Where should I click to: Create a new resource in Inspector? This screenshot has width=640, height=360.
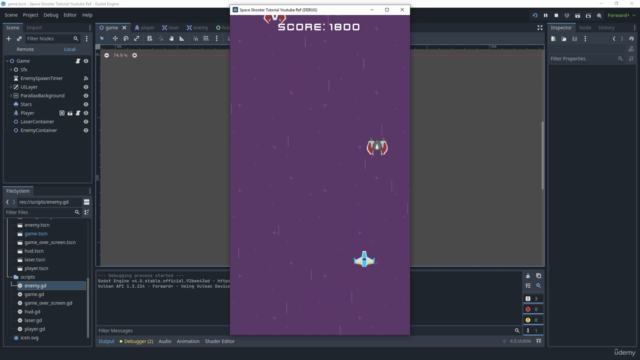[x=553, y=39]
